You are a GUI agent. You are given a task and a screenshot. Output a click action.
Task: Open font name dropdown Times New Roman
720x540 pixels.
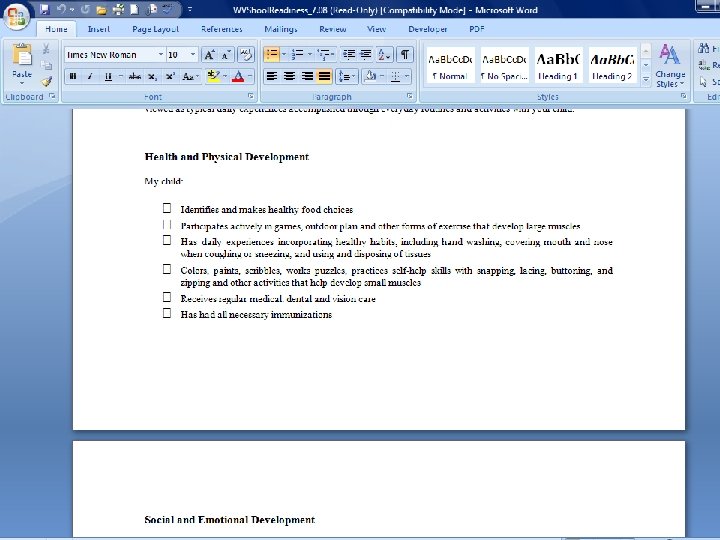point(161,55)
